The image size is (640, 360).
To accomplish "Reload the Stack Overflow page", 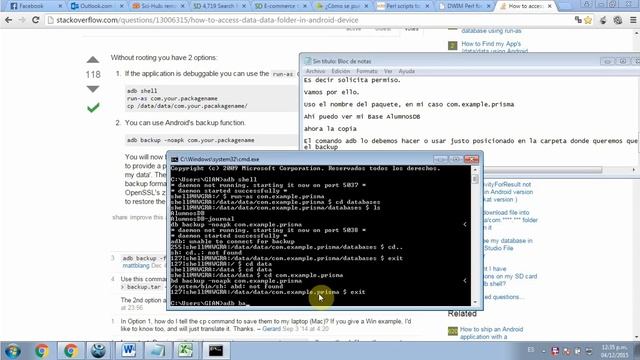I will (36, 20).
